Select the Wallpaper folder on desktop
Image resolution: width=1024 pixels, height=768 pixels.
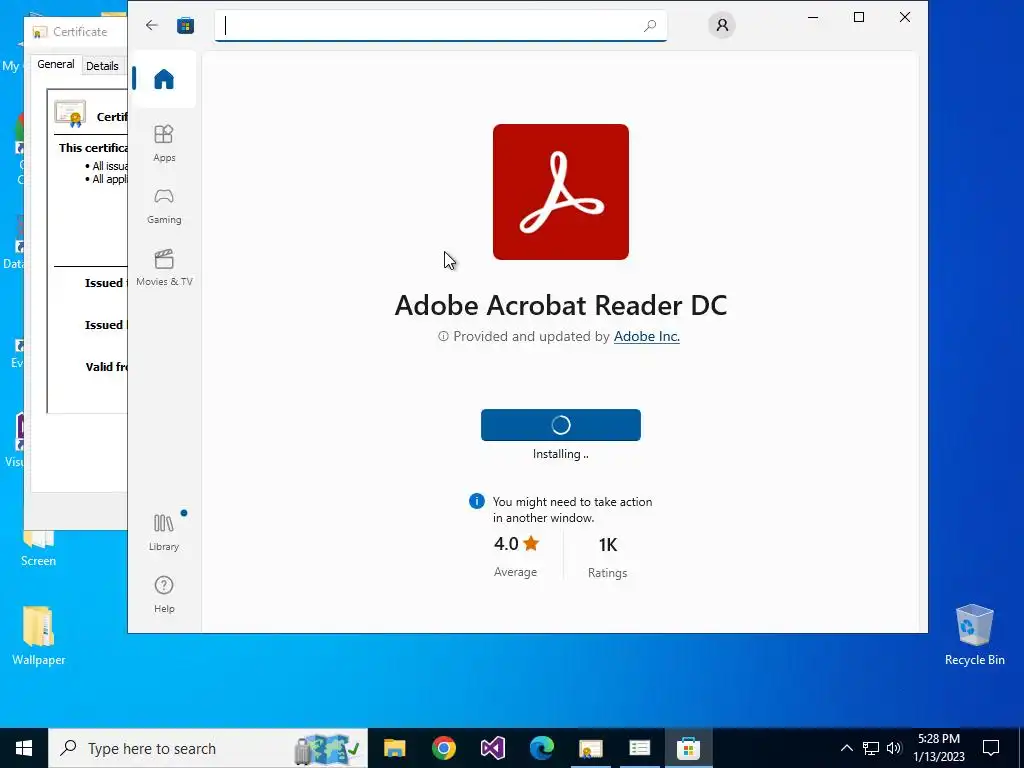[x=39, y=636]
